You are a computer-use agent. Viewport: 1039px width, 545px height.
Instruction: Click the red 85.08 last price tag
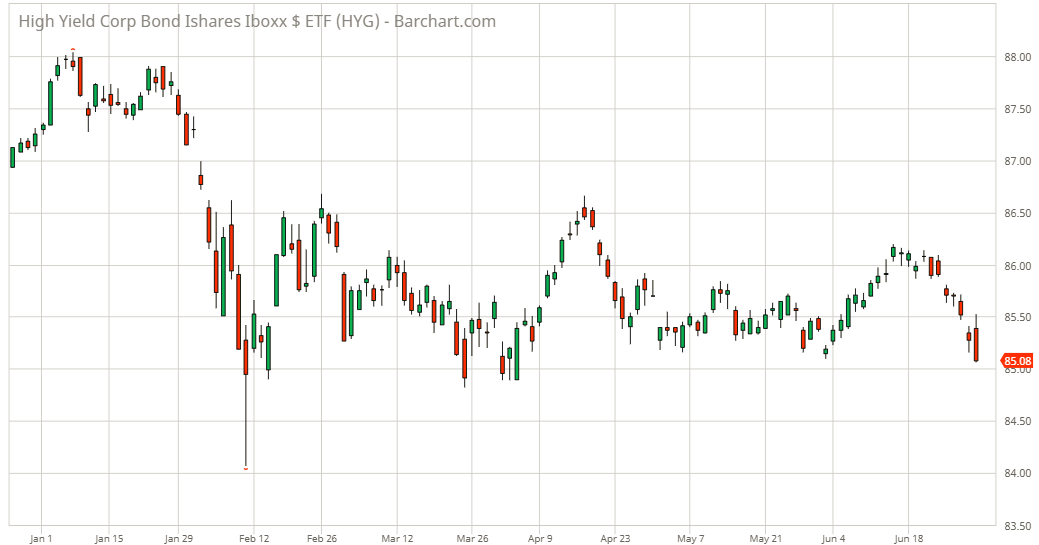pos(1017,361)
